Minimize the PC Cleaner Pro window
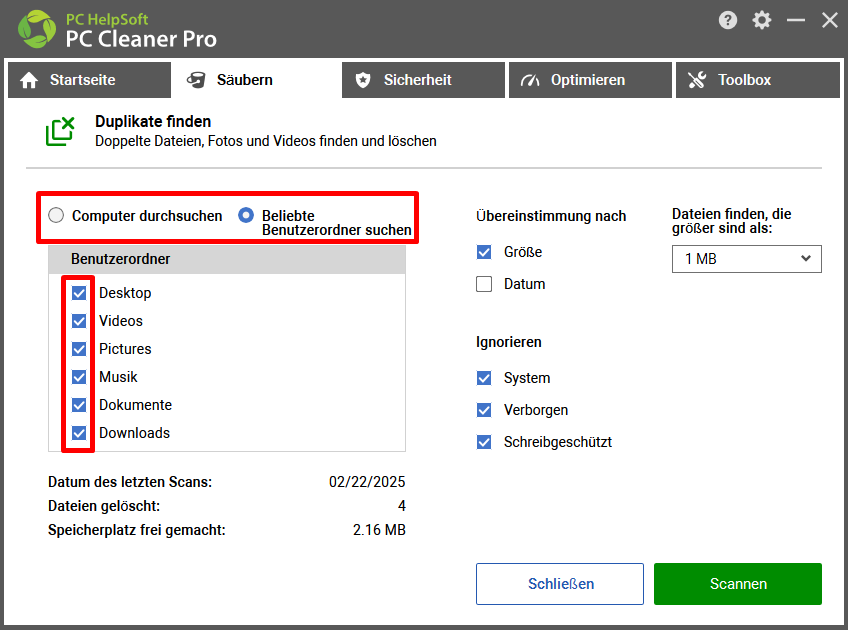Image resolution: width=848 pixels, height=630 pixels. click(796, 21)
